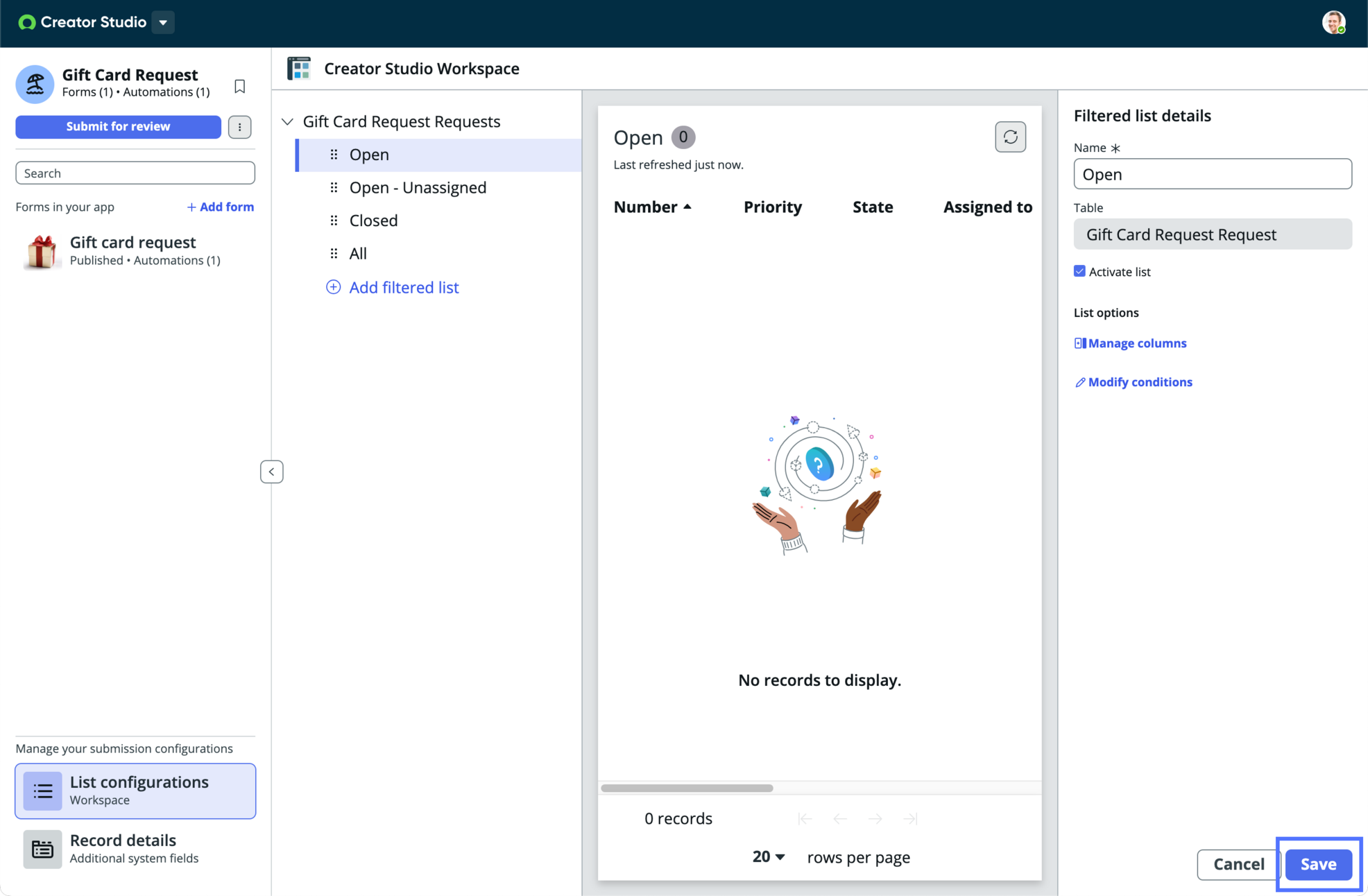Image resolution: width=1368 pixels, height=896 pixels.
Task: Click the Creator Studio logo icon
Action: click(27, 22)
